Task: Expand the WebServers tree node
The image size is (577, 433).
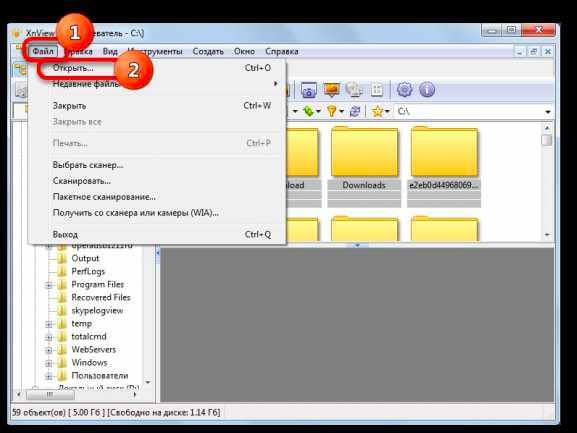Action: [x=49, y=350]
